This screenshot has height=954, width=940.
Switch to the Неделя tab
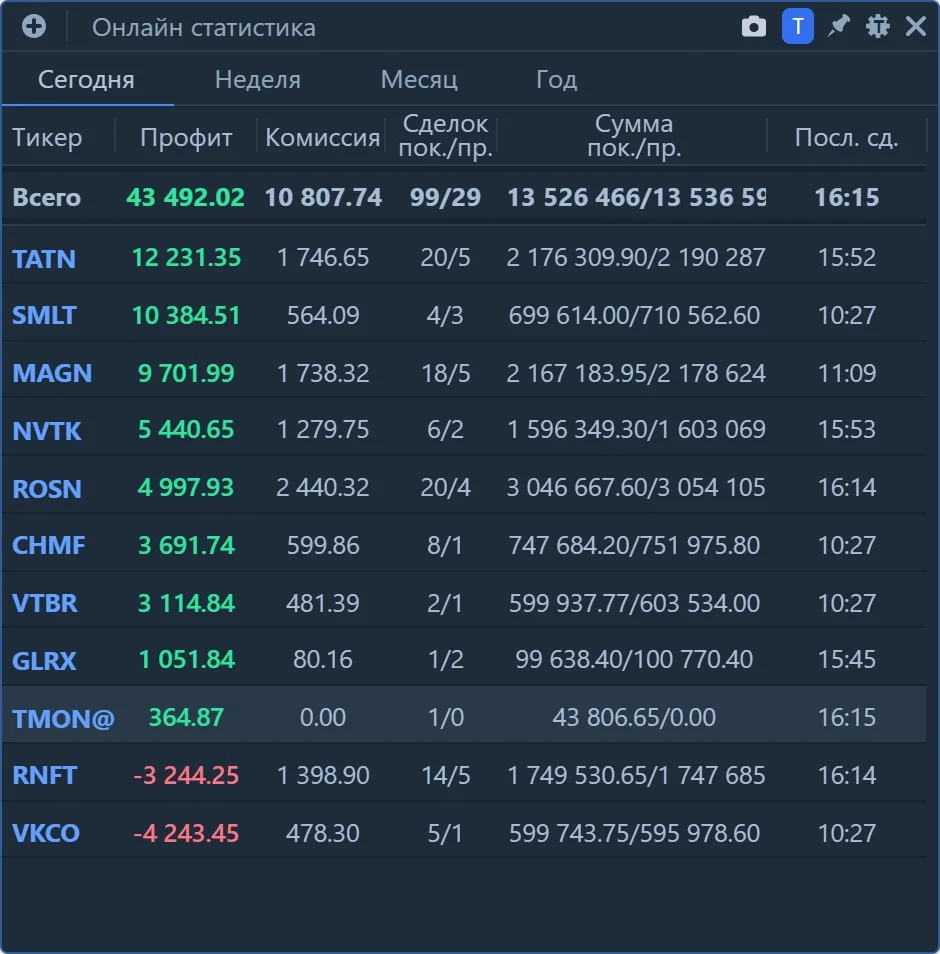tap(258, 80)
